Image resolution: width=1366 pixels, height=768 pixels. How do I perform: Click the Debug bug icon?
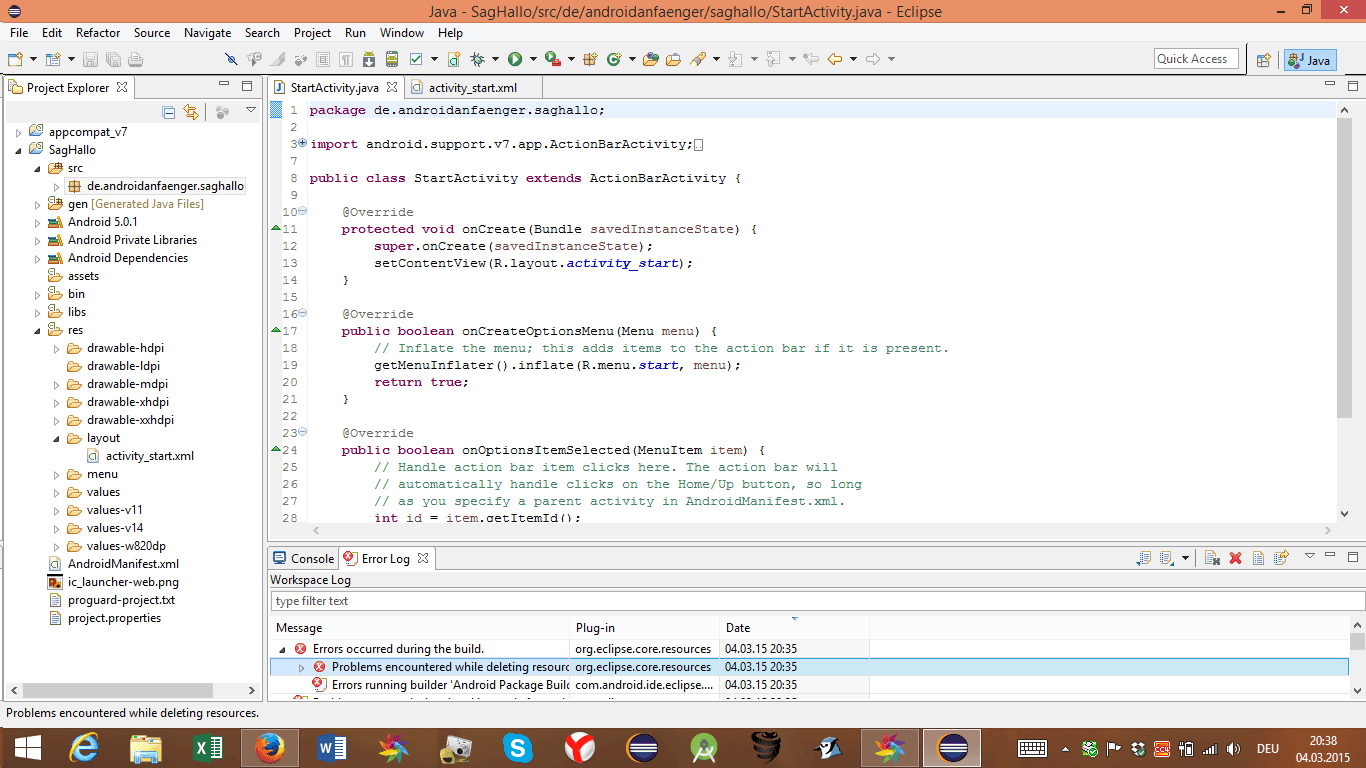477,59
